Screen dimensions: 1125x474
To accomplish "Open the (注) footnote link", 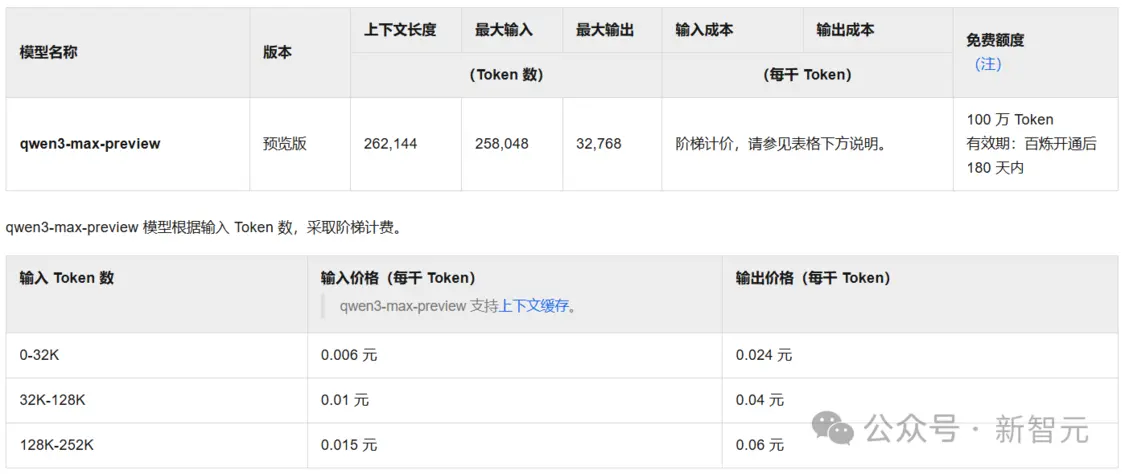I will tap(988, 64).
